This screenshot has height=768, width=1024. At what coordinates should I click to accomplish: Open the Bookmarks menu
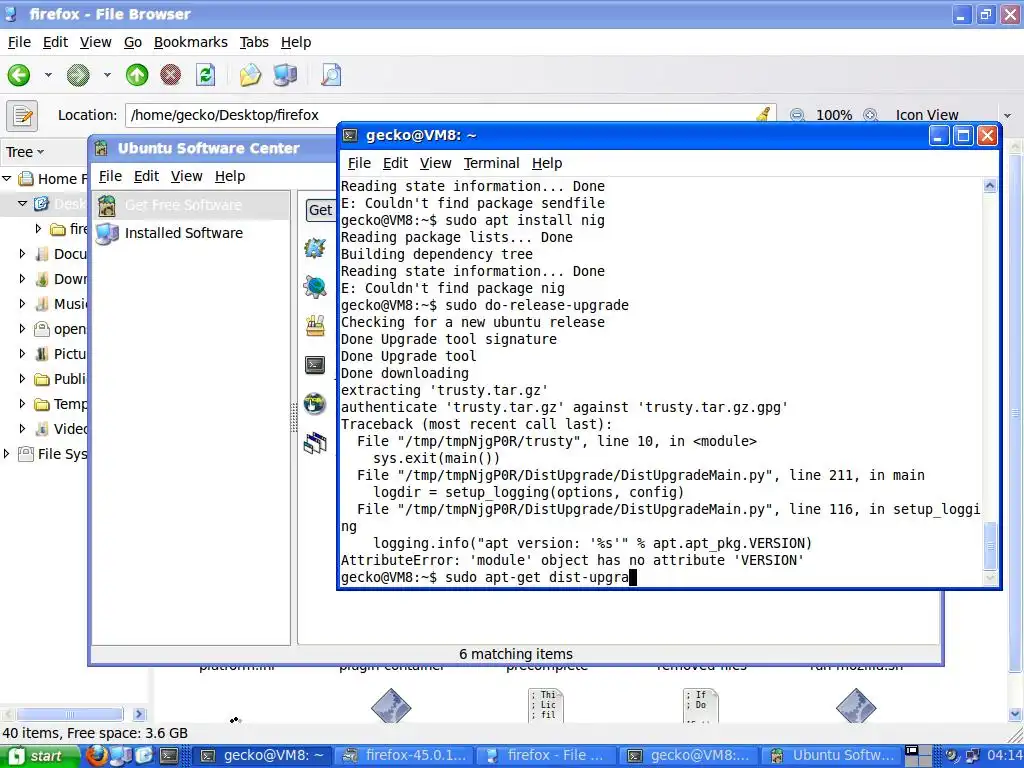click(x=191, y=42)
